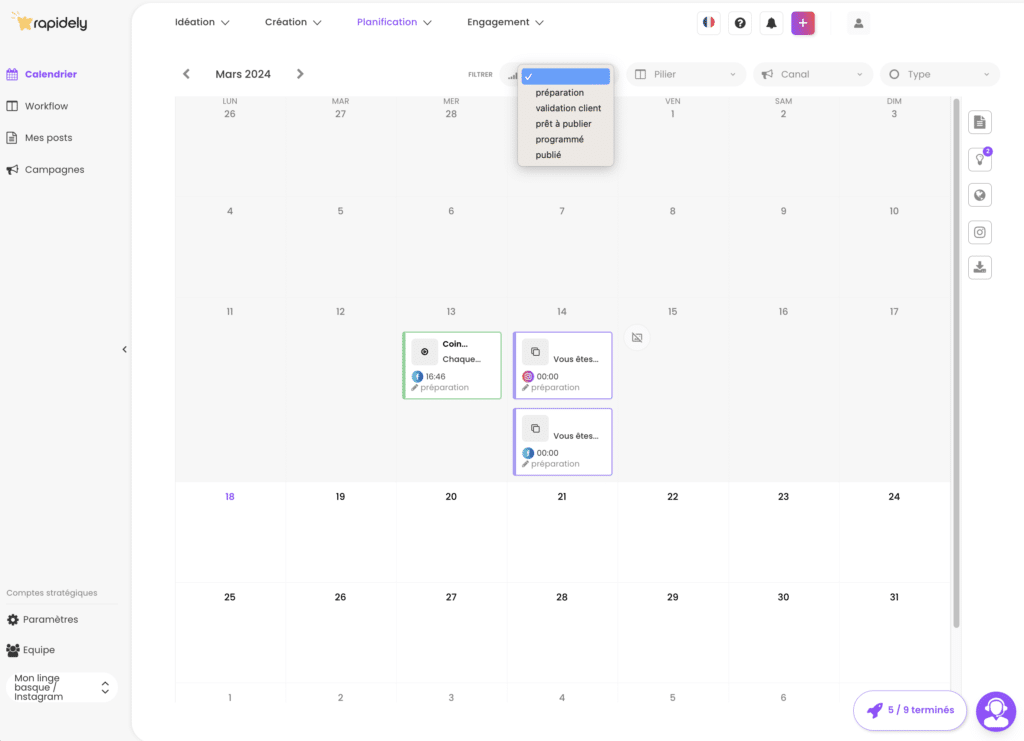The height and width of the screenshot is (741, 1024).
Task: Click the '5 / 9 terminés' progress pill
Action: 909,710
